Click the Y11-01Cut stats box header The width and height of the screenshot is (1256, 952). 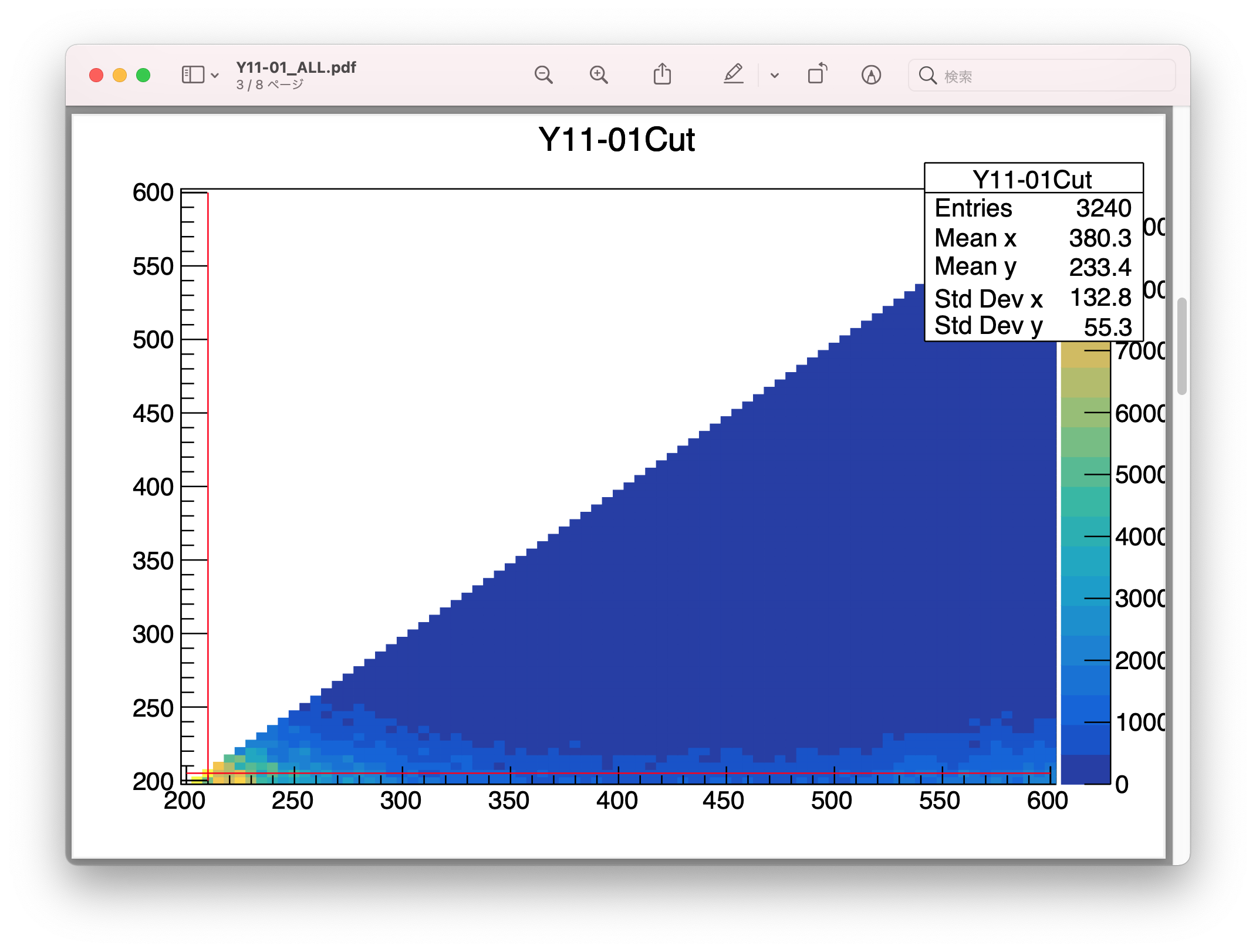[1034, 179]
